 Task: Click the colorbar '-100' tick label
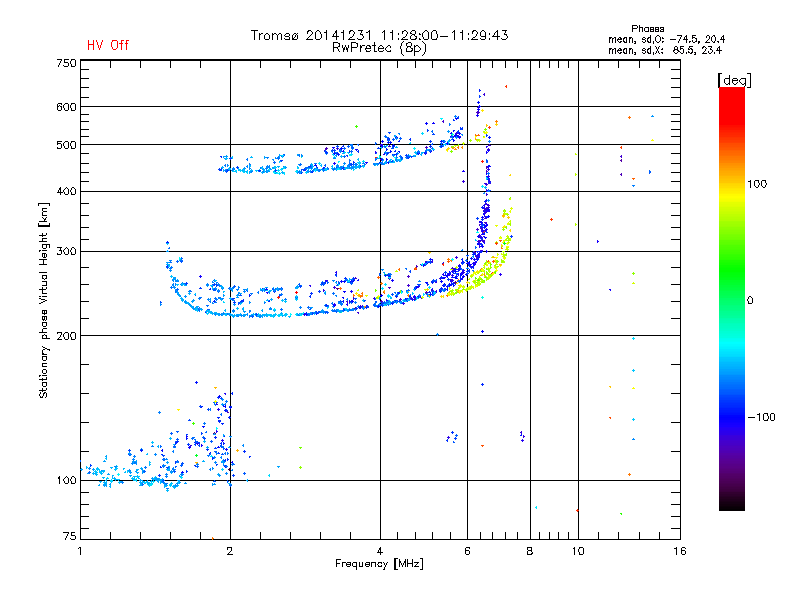pyautogui.click(x=761, y=417)
